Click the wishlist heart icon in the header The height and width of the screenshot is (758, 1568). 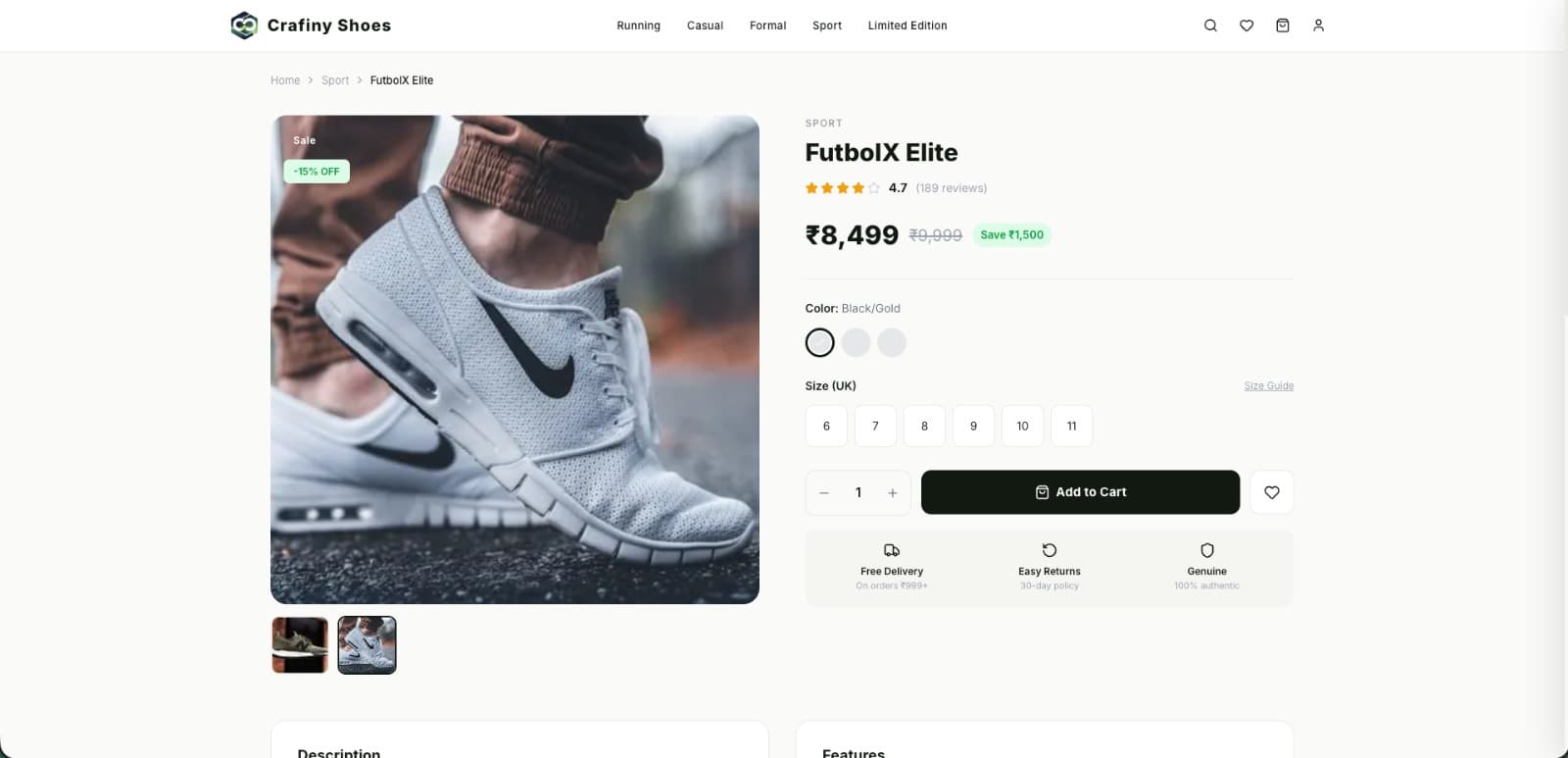click(1246, 25)
